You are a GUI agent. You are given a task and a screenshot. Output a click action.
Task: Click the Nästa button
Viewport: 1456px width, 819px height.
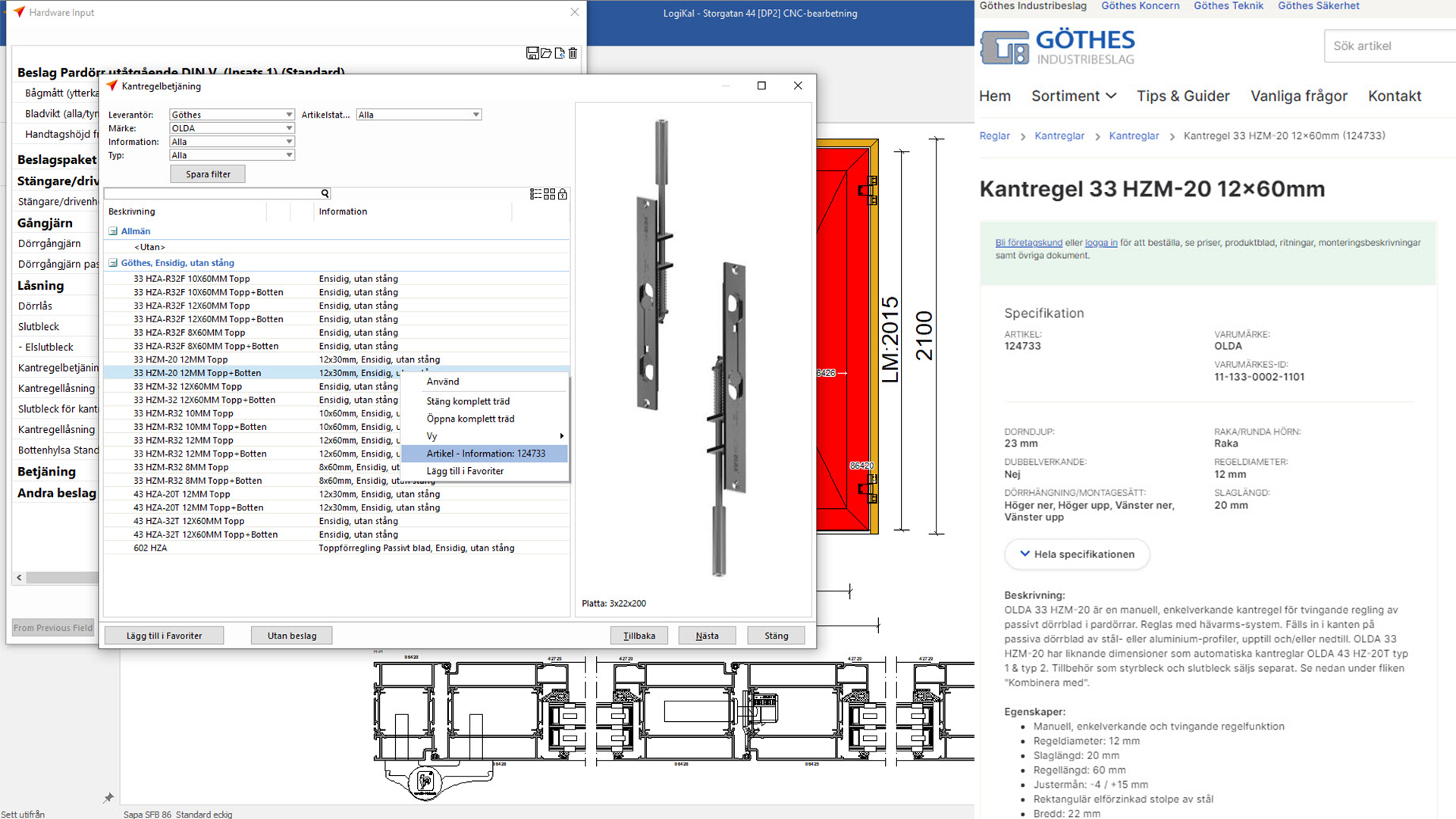click(x=707, y=635)
